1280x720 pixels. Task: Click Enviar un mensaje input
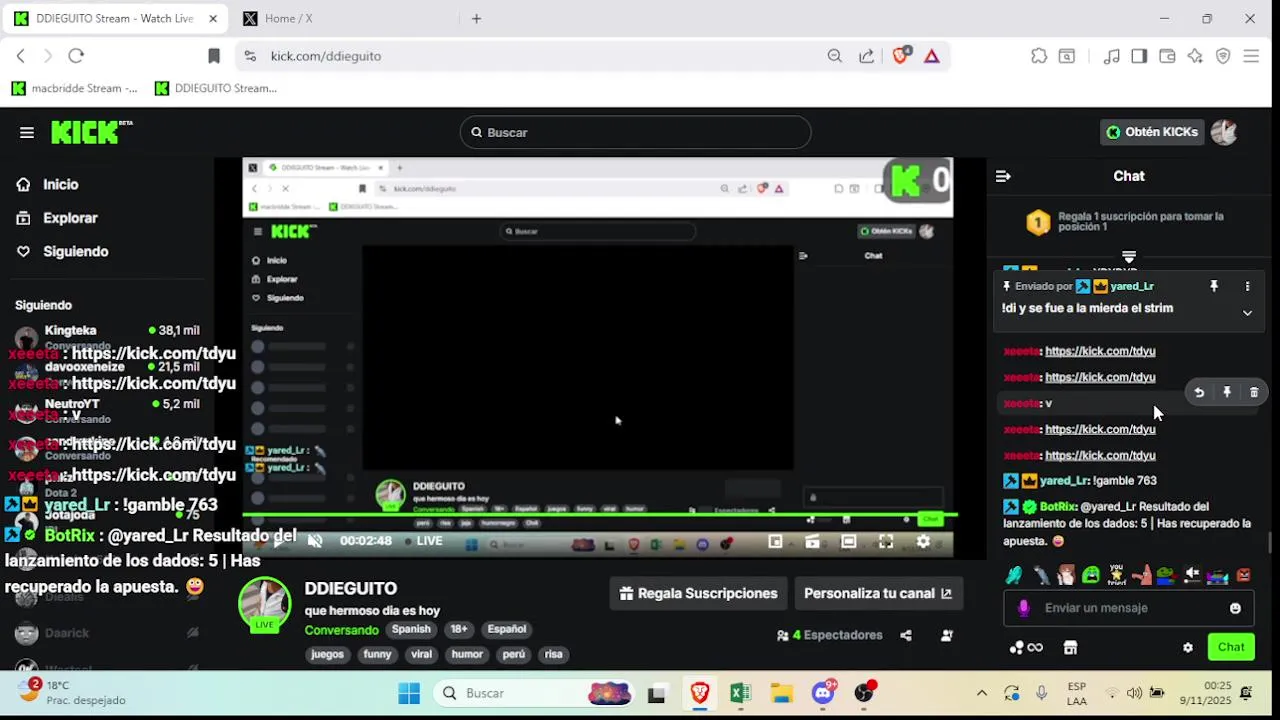[x=1130, y=608]
